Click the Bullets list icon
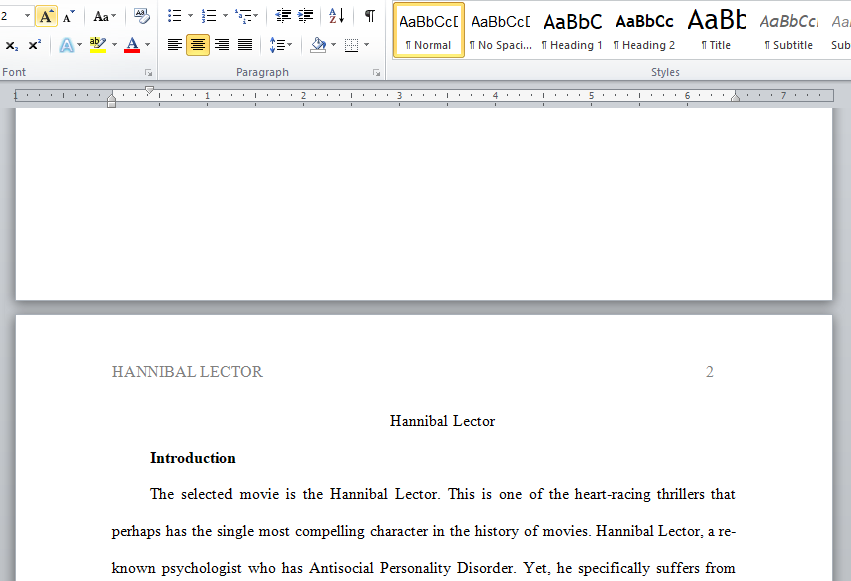851x581 pixels. coord(174,16)
